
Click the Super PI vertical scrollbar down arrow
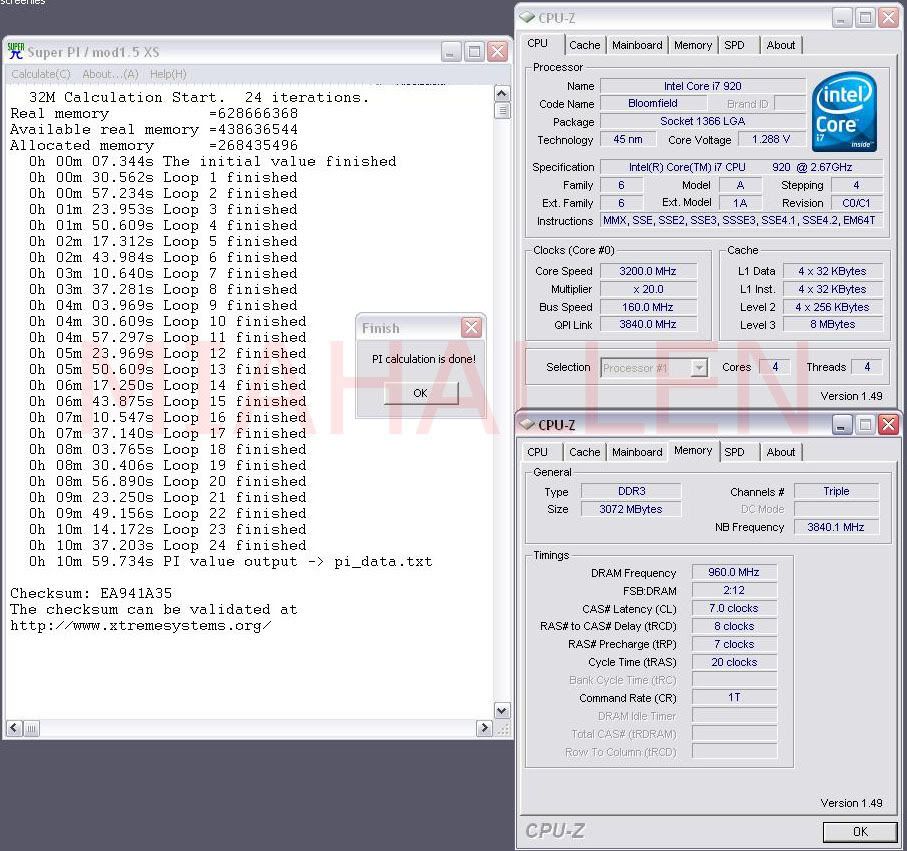(x=502, y=710)
